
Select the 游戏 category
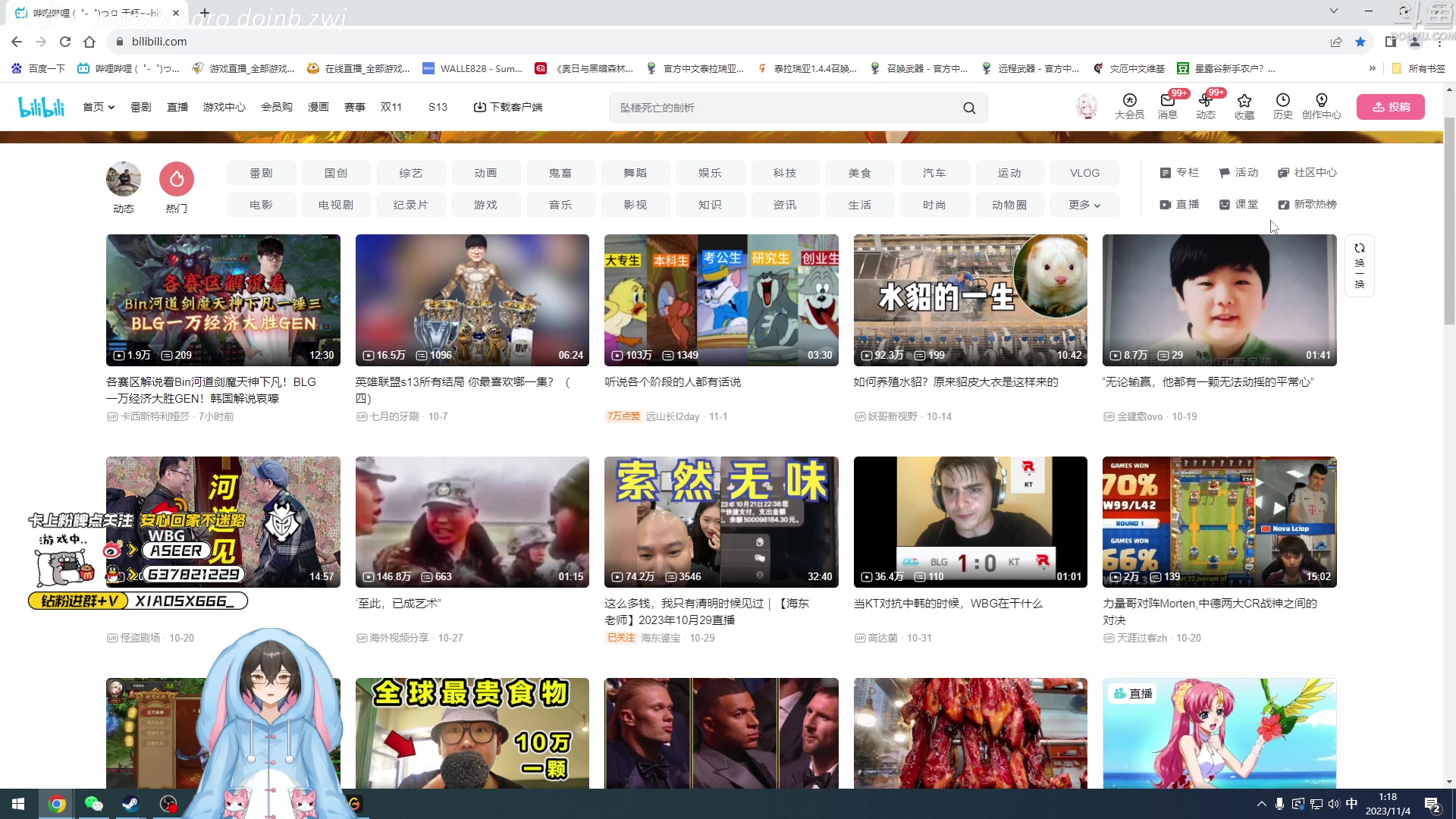485,205
